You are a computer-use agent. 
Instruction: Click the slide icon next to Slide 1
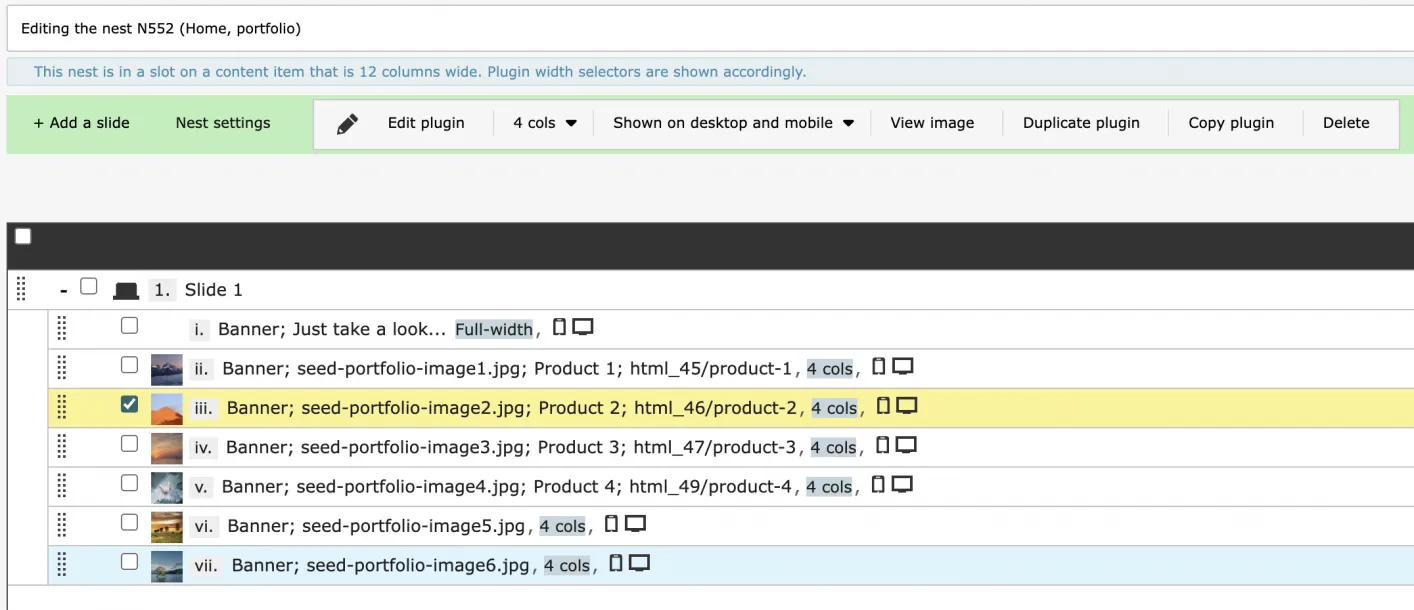click(x=124, y=289)
